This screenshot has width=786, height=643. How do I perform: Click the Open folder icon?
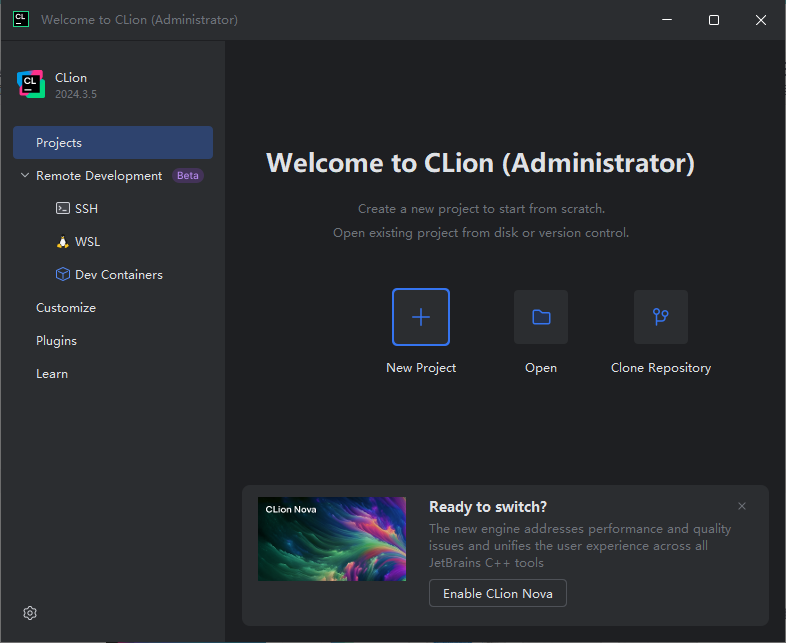(541, 317)
